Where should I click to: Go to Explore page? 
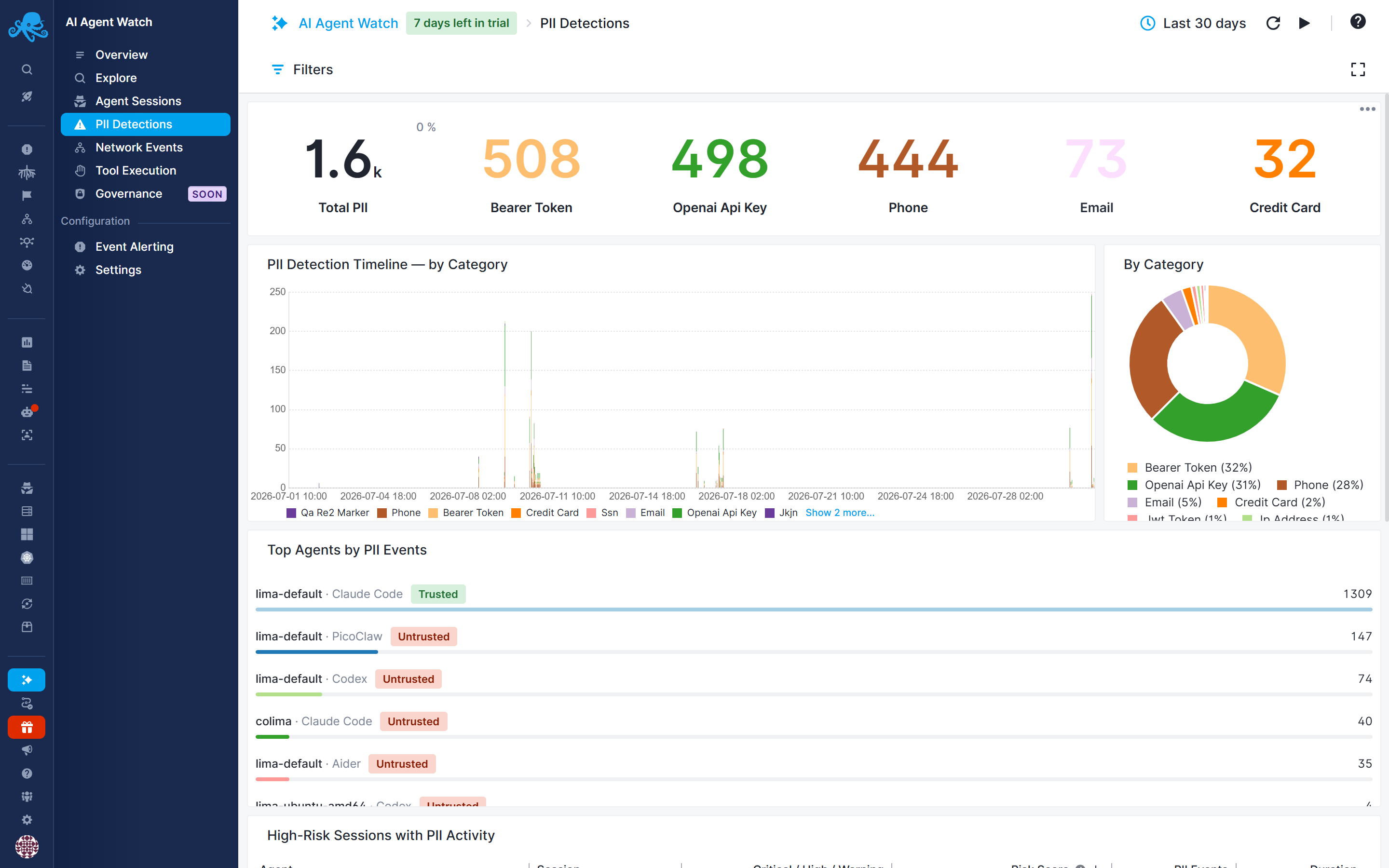[x=145, y=78]
